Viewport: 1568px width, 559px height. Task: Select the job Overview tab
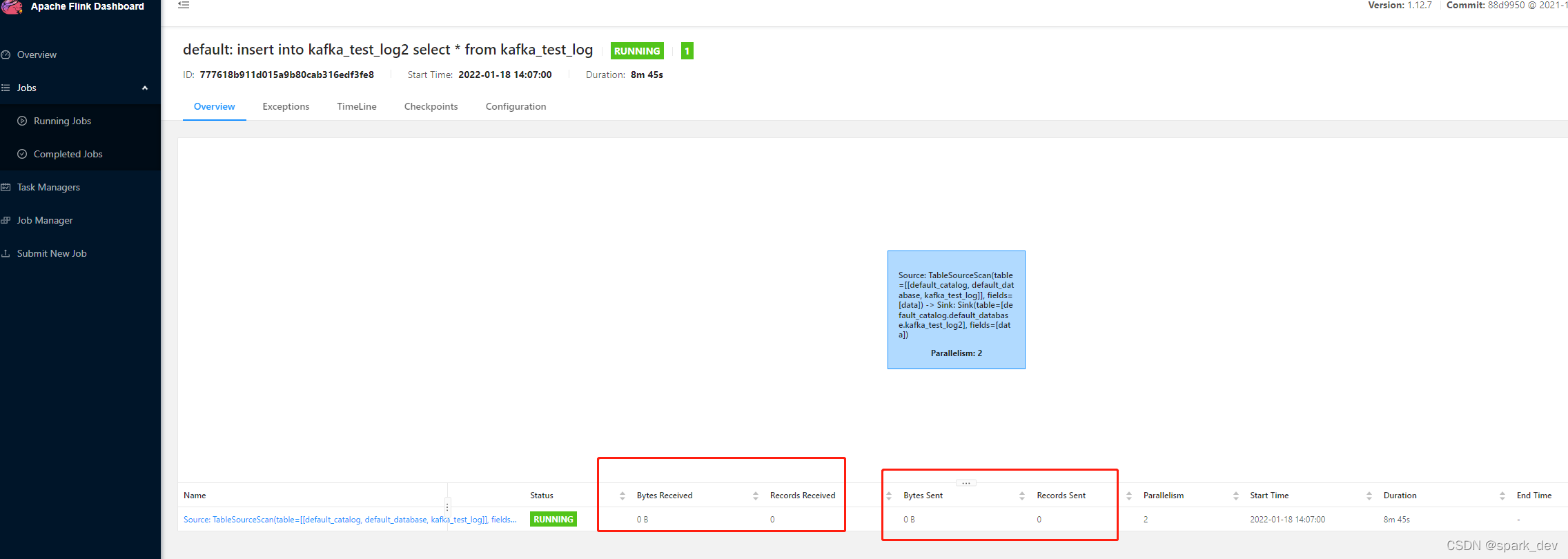tap(214, 106)
